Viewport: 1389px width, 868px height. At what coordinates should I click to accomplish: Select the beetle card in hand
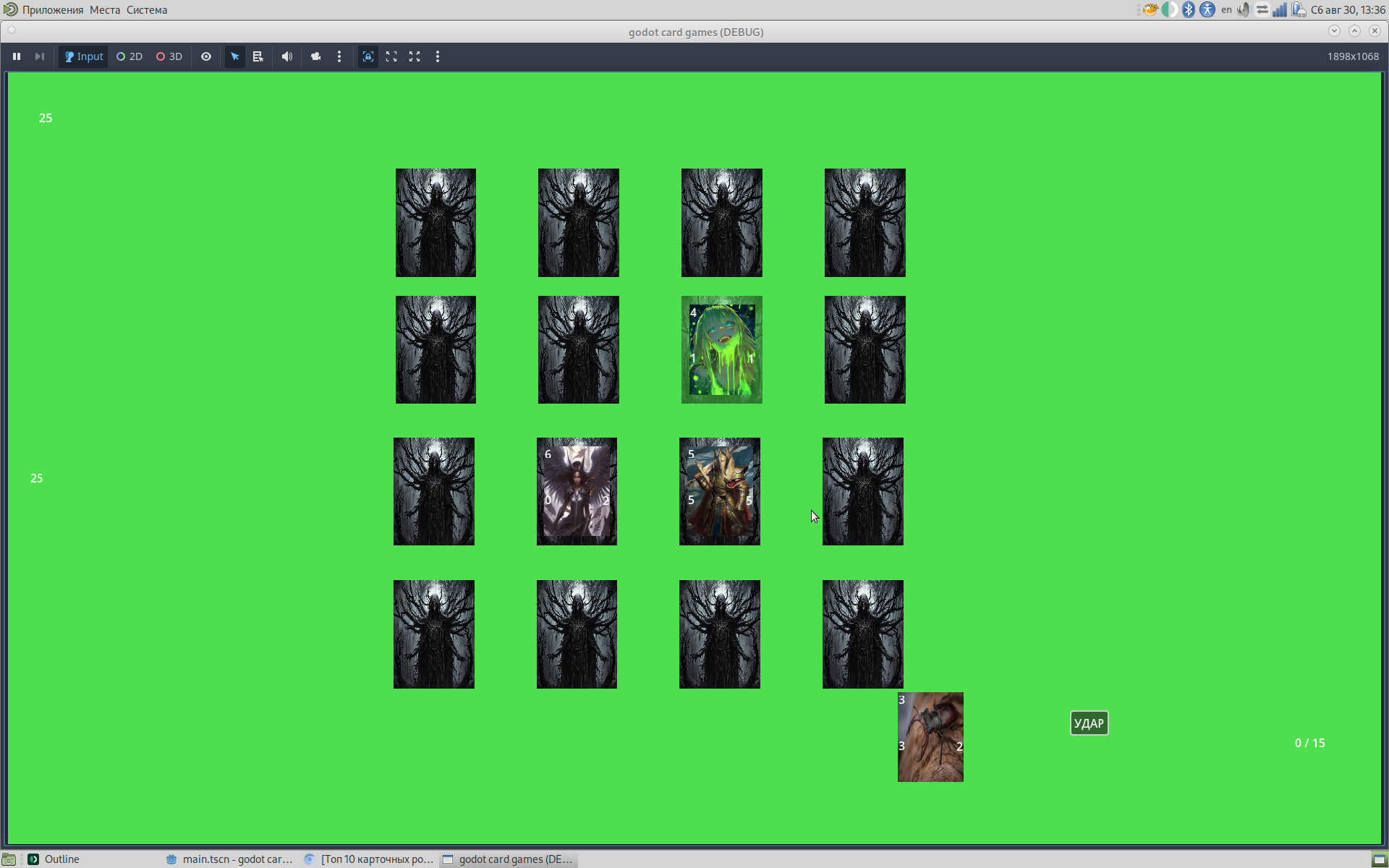930,737
